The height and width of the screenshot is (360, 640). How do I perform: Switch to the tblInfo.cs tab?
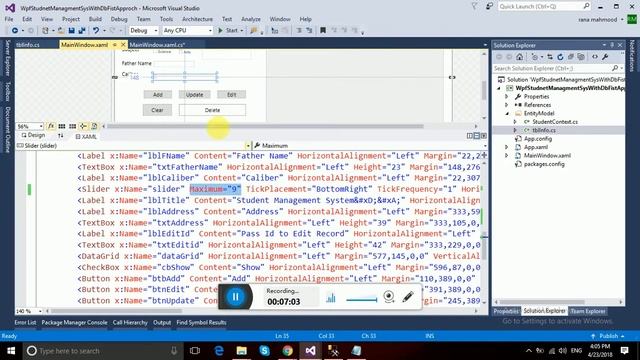click(x=28, y=45)
